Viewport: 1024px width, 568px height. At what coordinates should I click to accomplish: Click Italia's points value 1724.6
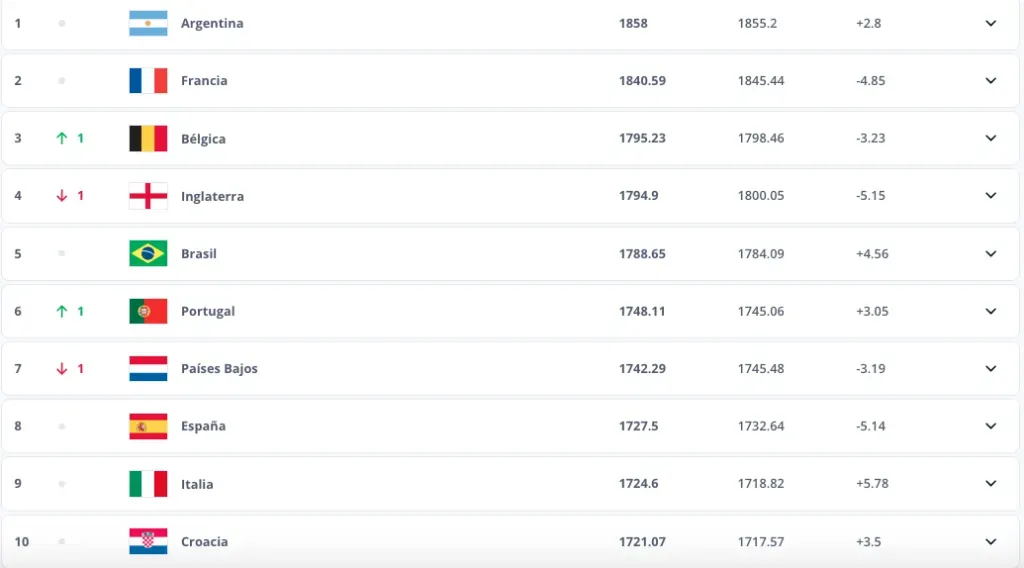[638, 484]
